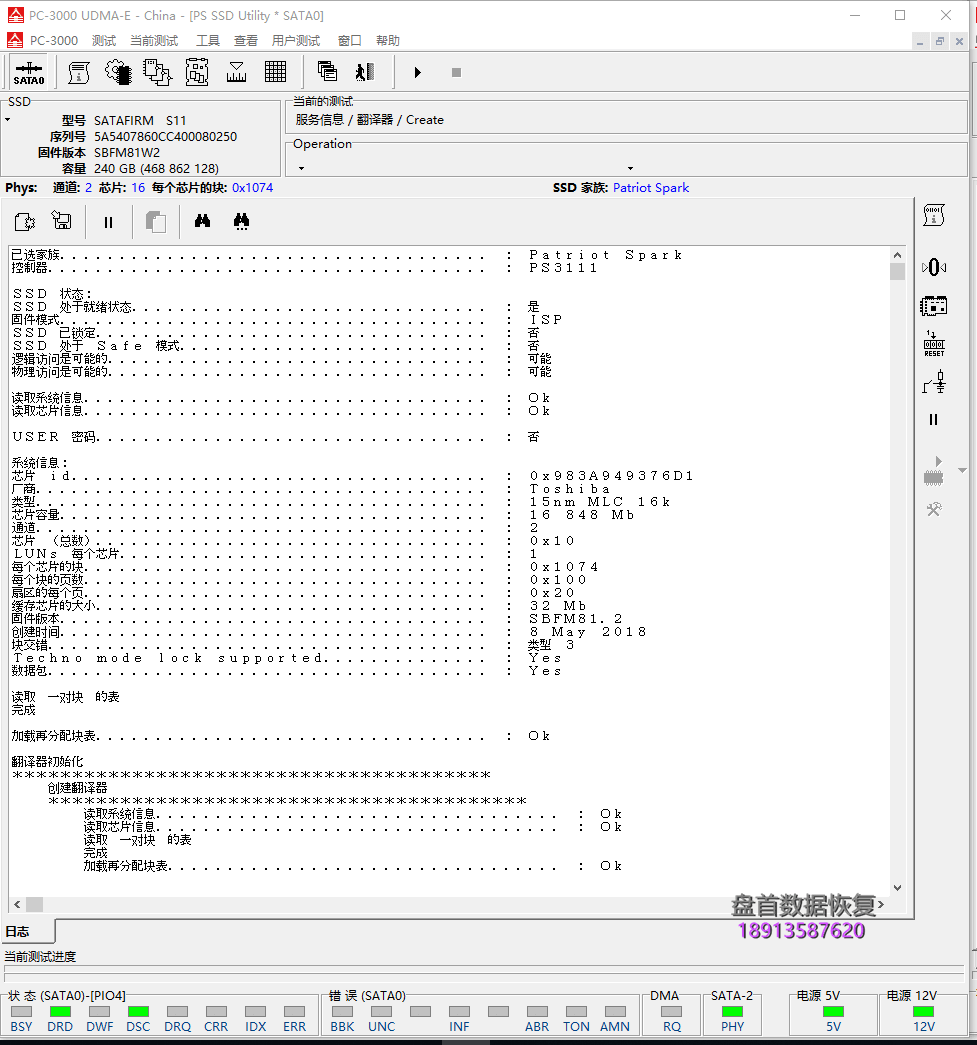Click the chip count value 16
Image resolution: width=977 pixels, height=1045 pixels.
click(138, 188)
